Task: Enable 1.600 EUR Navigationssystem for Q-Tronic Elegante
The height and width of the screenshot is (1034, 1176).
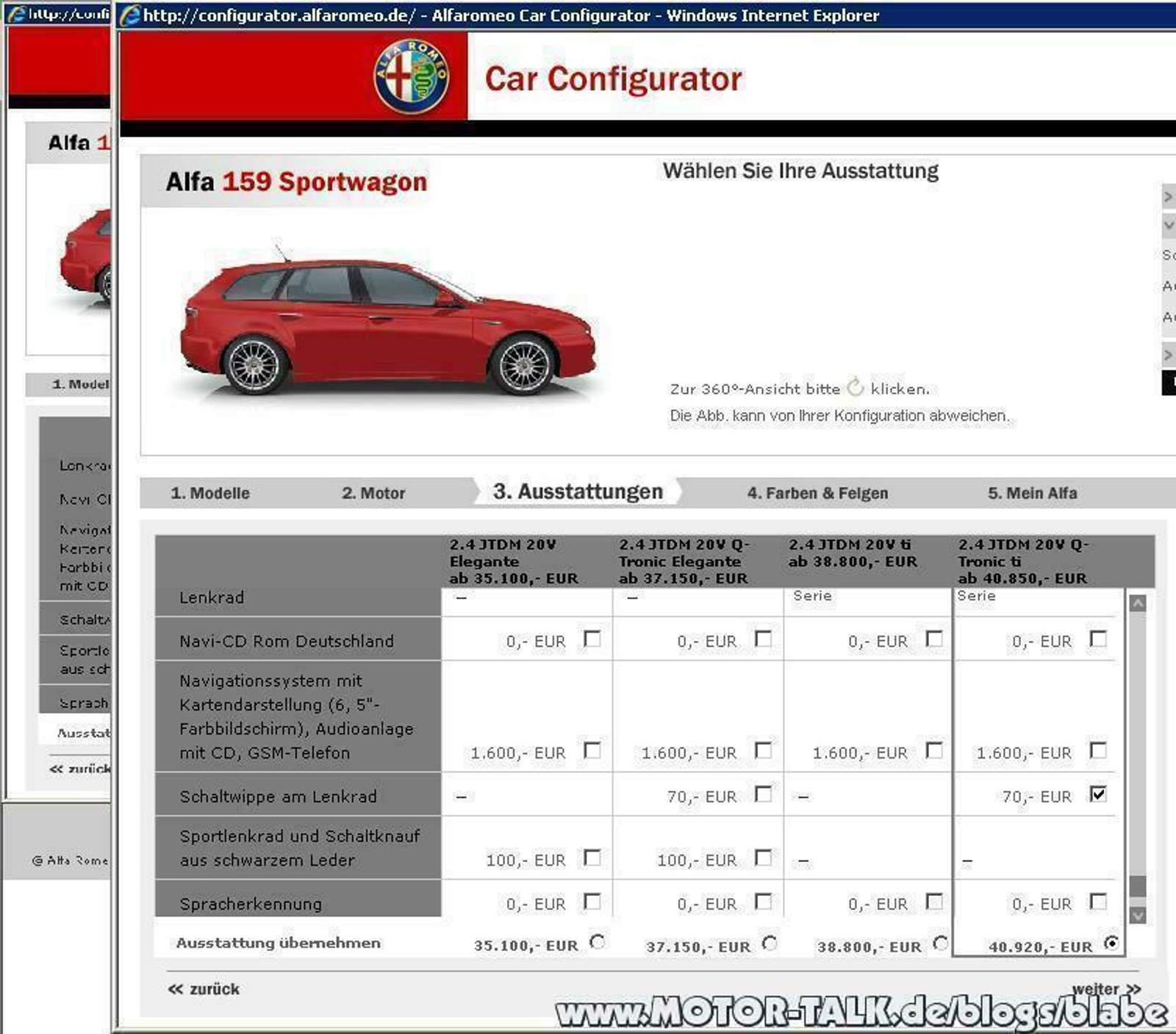Action: coord(764,750)
